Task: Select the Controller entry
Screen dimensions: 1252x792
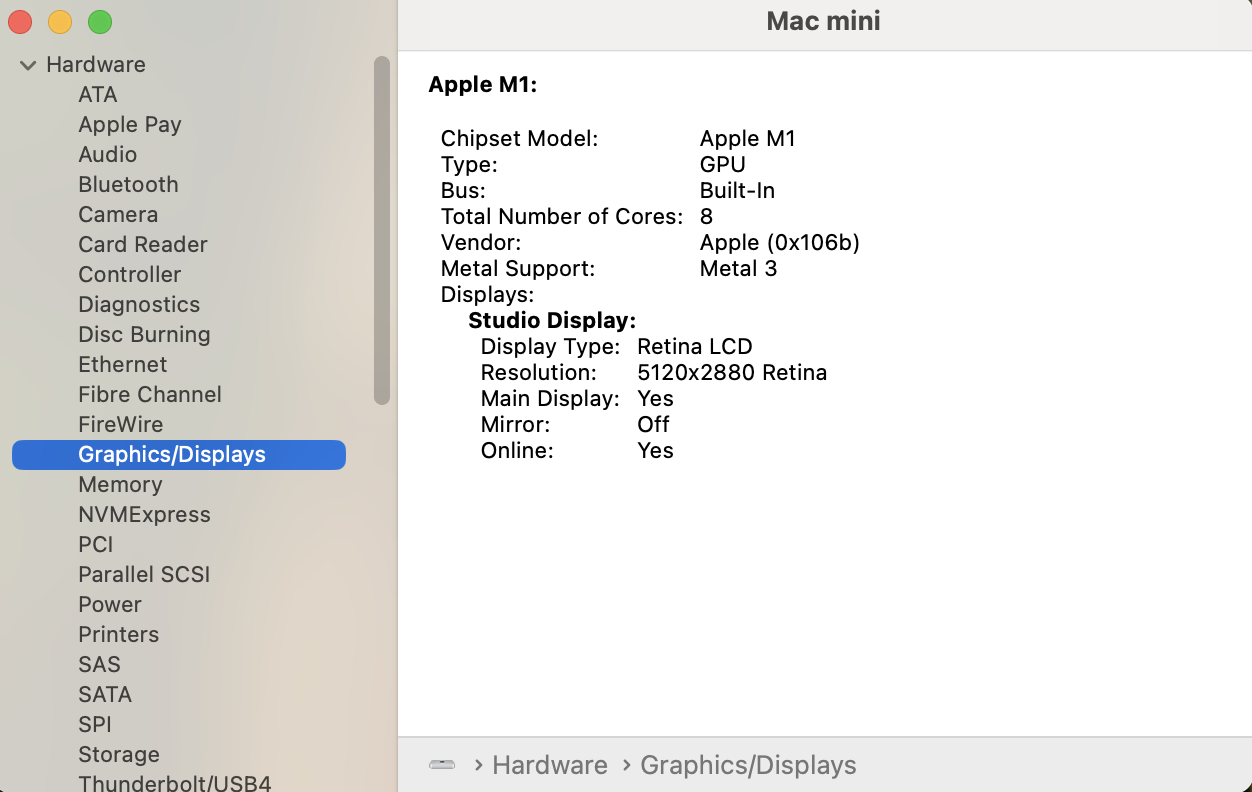Action: 130,274
